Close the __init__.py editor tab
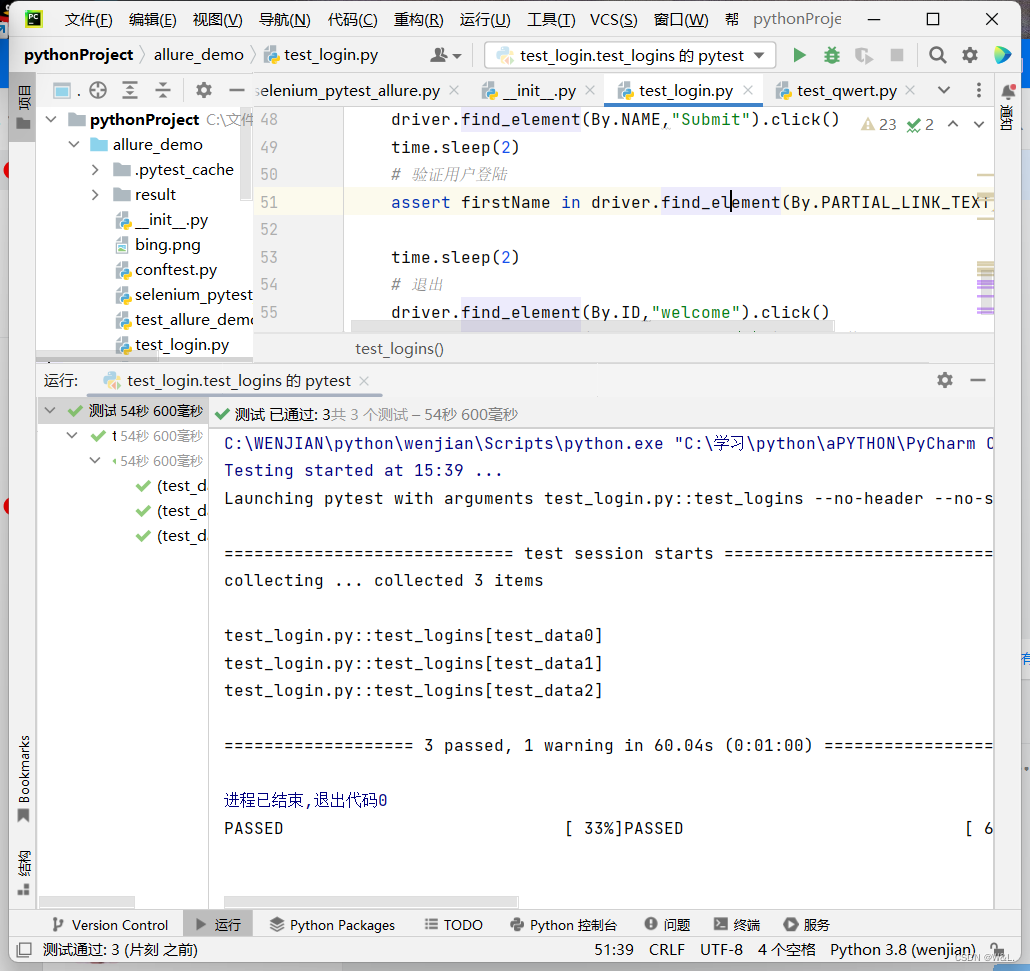This screenshot has height=971, width=1030. pos(590,91)
